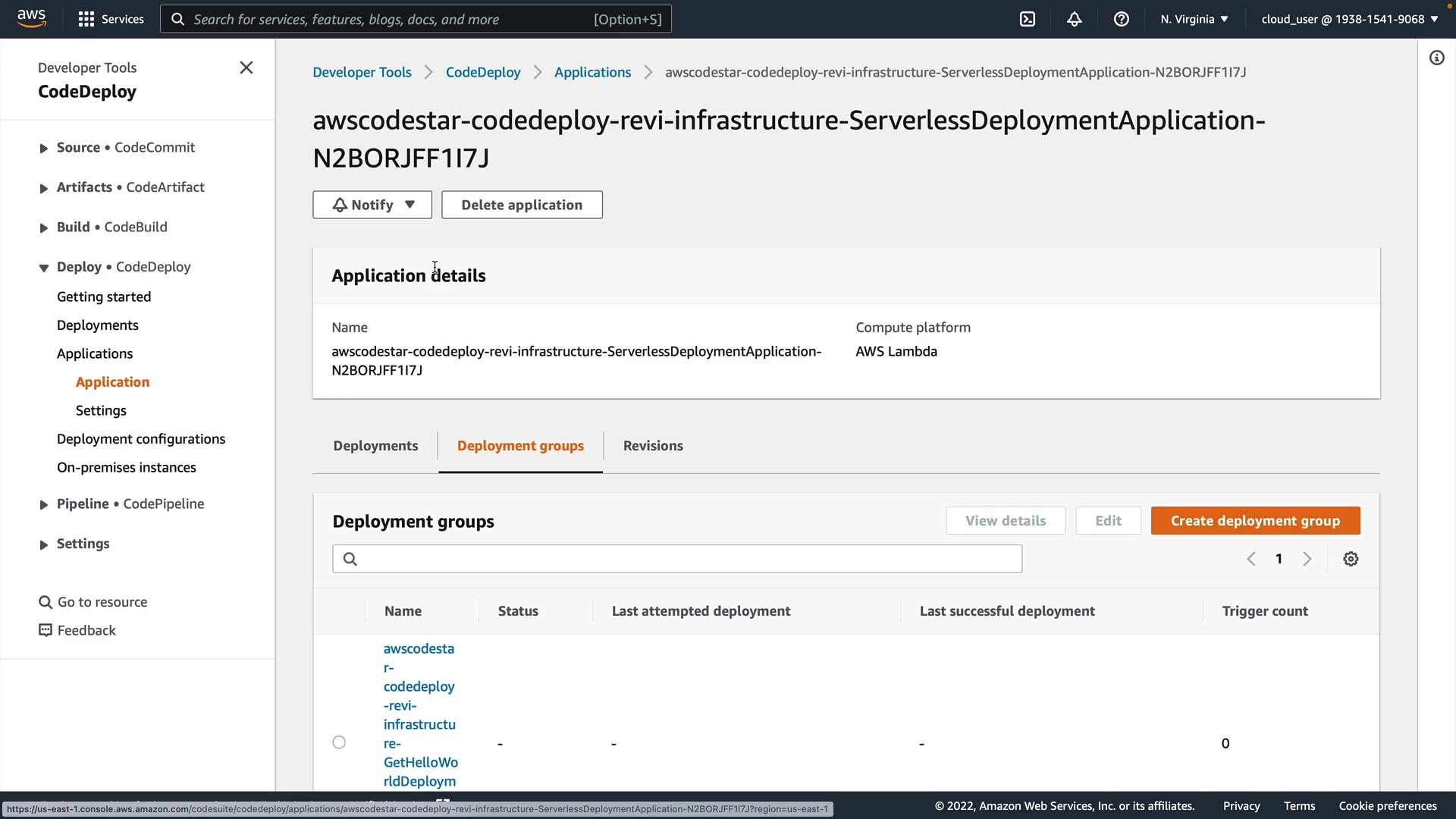Open the Services grid menu
The height and width of the screenshot is (819, 1456).
(111, 19)
